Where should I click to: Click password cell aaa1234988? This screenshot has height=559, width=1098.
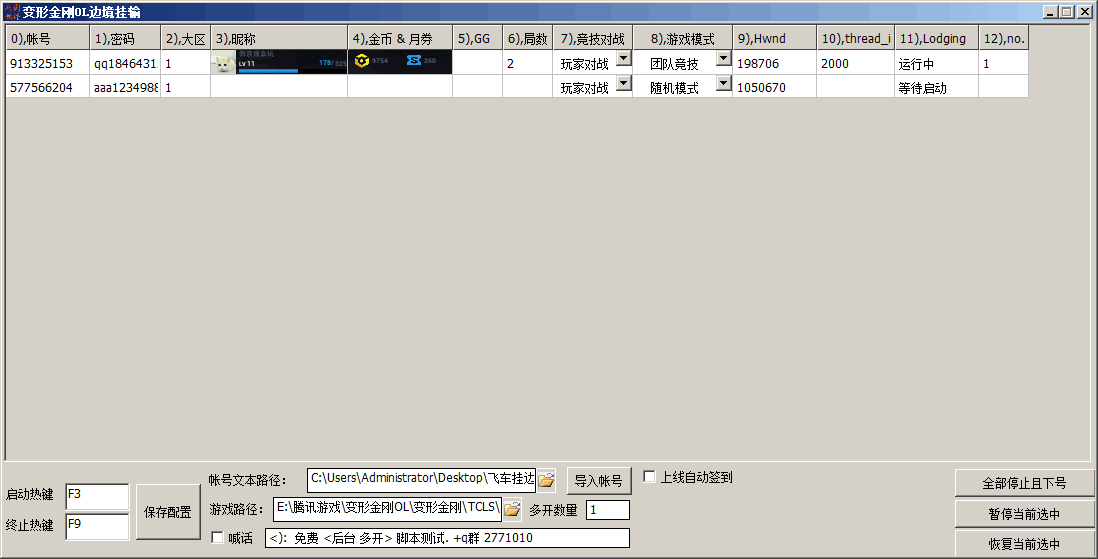[x=125, y=88]
